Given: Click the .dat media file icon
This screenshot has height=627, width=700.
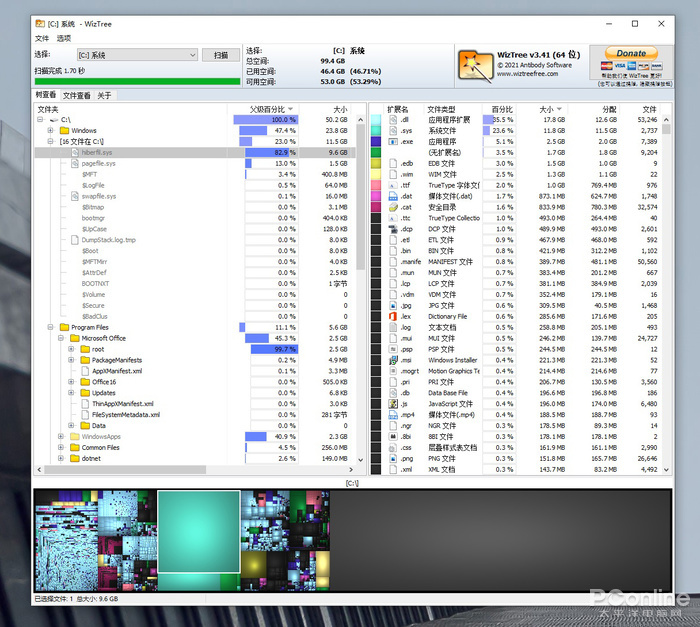Looking at the screenshot, I should pyautogui.click(x=392, y=196).
